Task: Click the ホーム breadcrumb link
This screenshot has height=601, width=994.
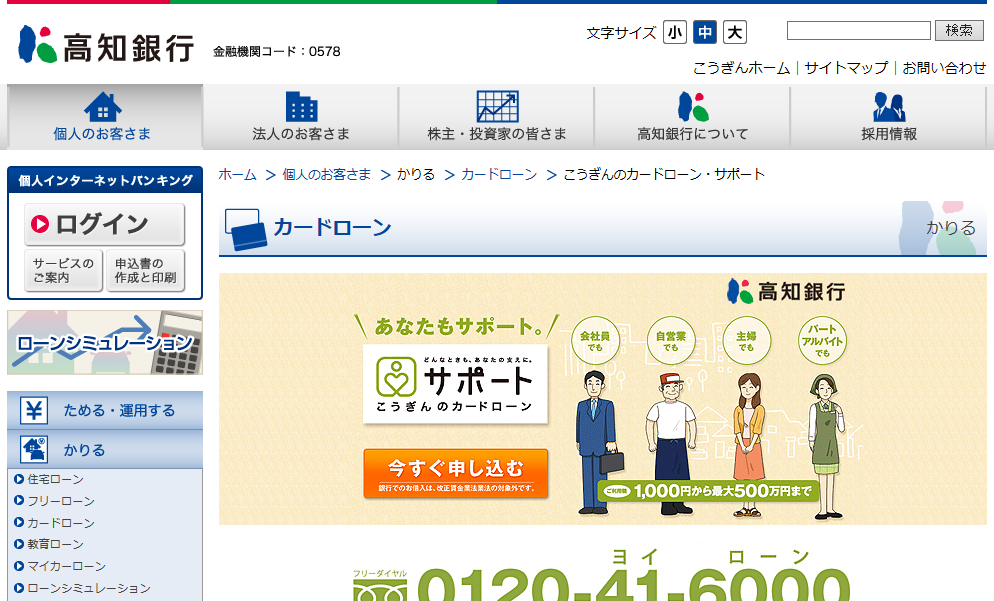Action: (x=238, y=174)
